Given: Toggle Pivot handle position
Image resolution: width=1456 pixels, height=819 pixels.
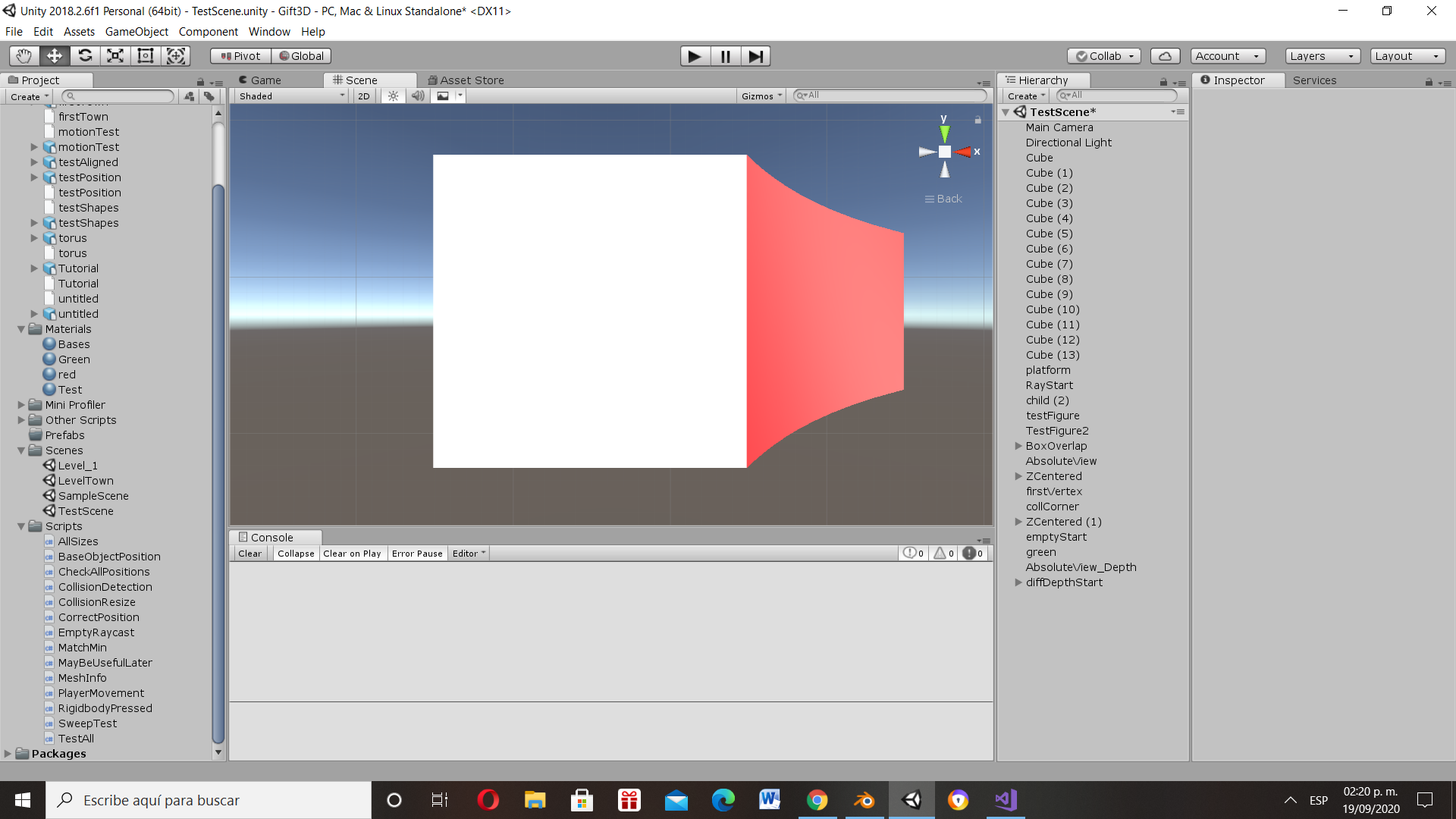Looking at the screenshot, I should (x=240, y=56).
